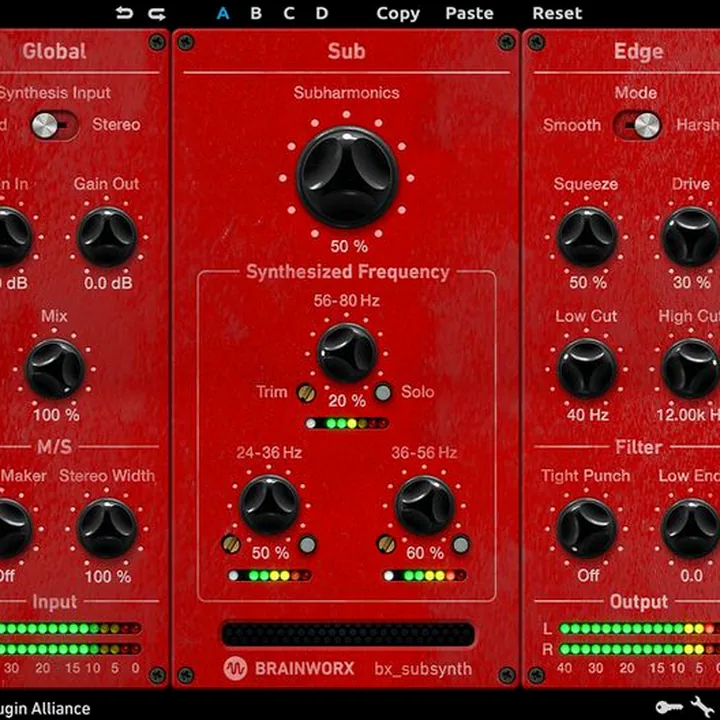720x720 pixels.
Task: Click the bx_subsynth plugin name
Action: (x=423, y=669)
